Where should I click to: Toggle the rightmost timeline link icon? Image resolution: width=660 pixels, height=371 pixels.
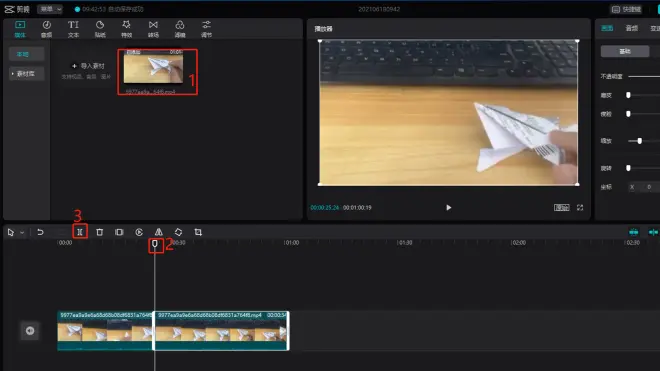(653, 232)
